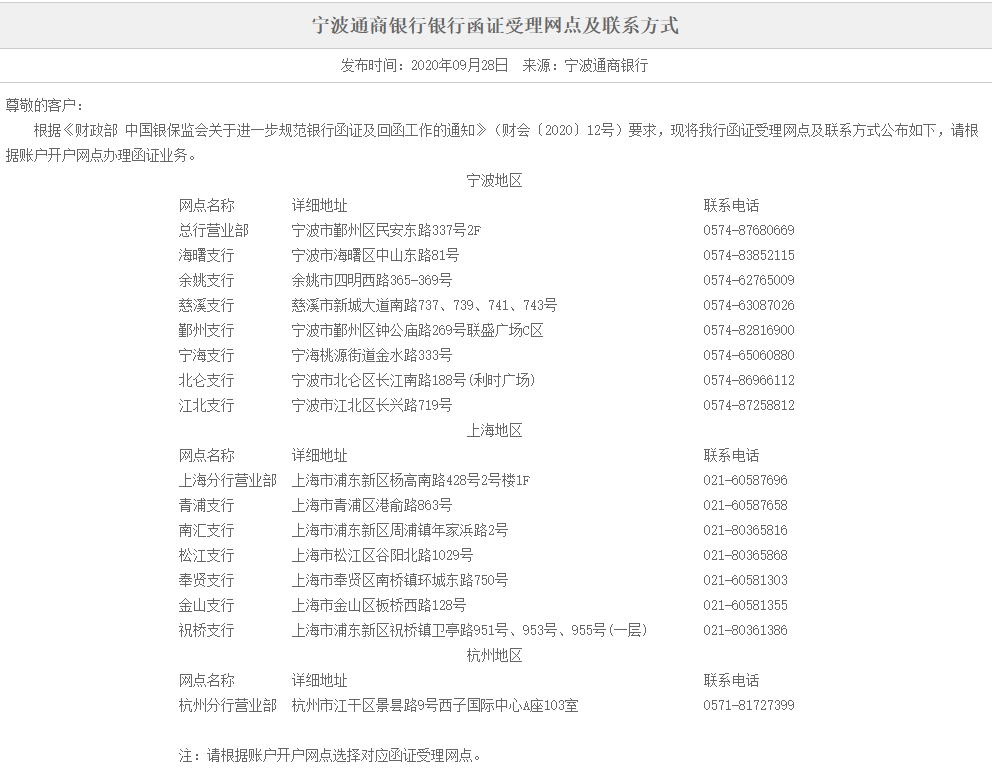The height and width of the screenshot is (769, 992).
Task: Select phone number 021-80365816
Action: point(745,531)
